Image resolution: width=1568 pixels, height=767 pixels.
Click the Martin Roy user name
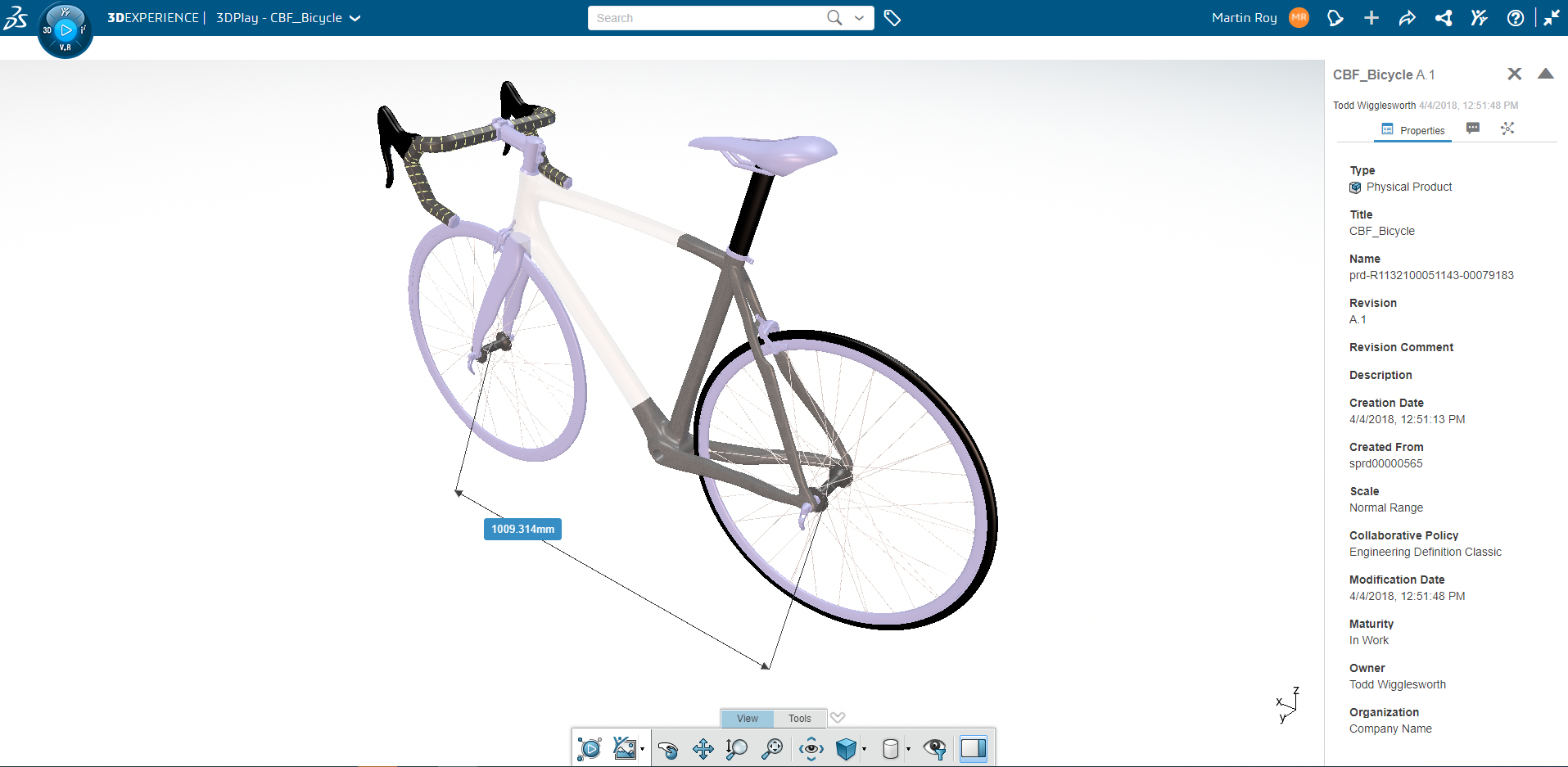pos(1244,18)
